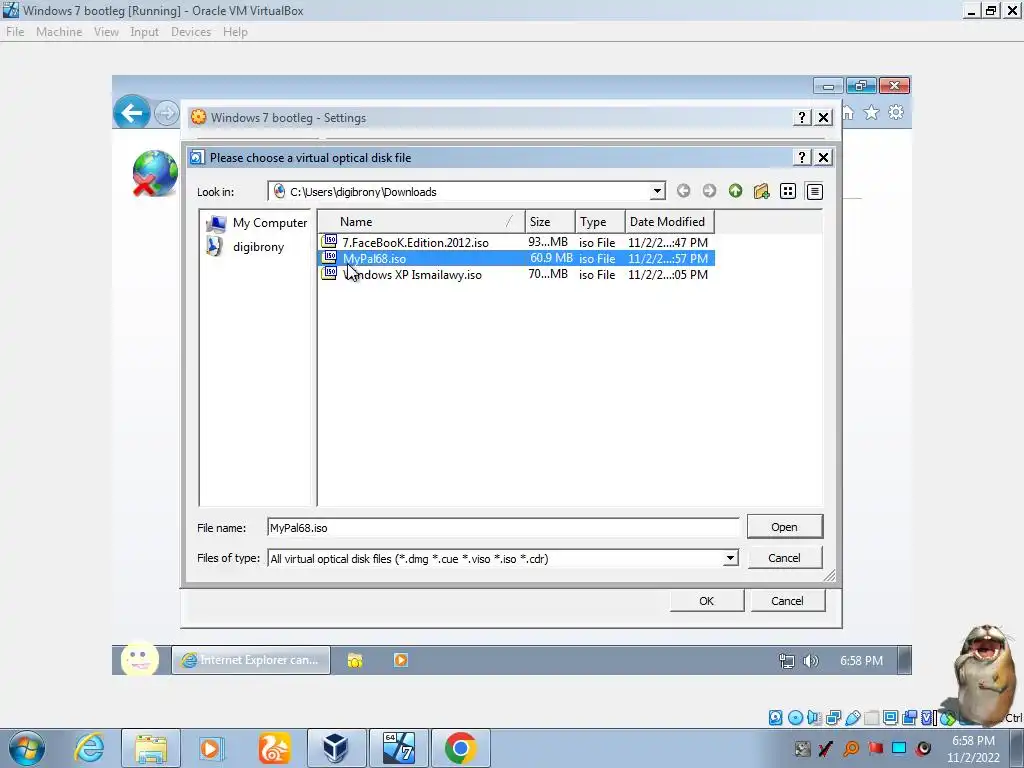Cancel the Windows 7 bootleg Settings dialog
Image resolution: width=1024 pixels, height=768 pixels.
pos(788,601)
